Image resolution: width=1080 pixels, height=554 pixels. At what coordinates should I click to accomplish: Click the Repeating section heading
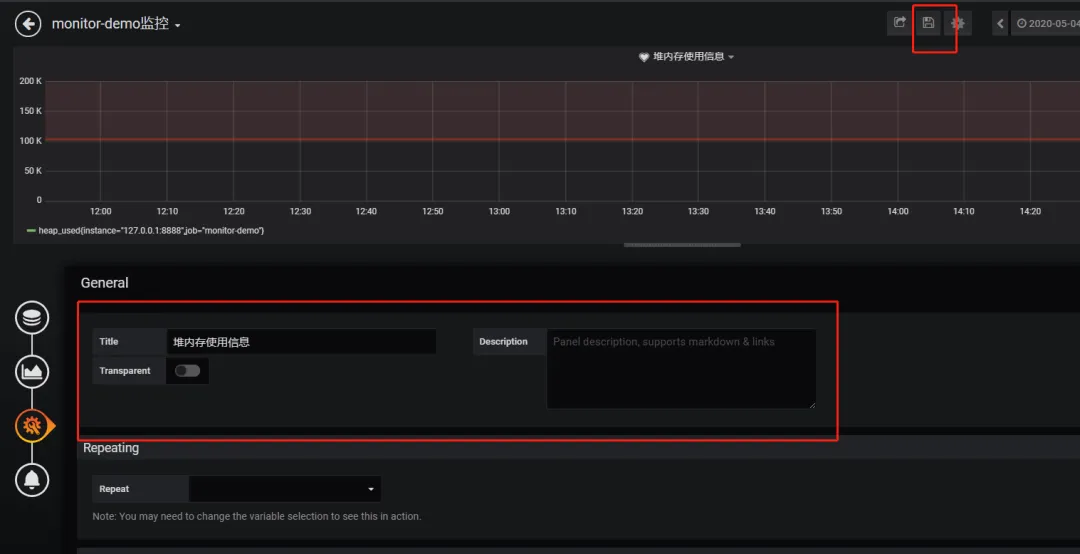(111, 448)
